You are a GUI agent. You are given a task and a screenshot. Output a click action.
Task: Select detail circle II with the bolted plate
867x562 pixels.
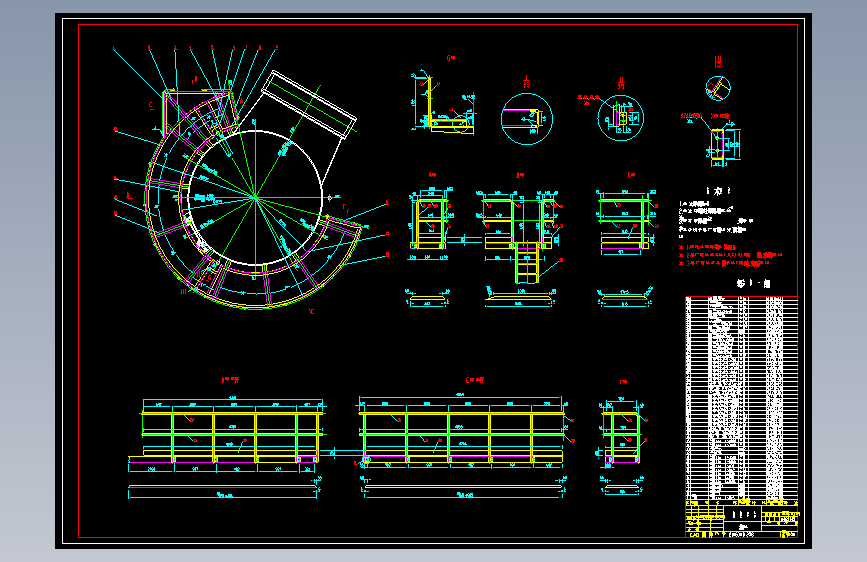(x=620, y=118)
